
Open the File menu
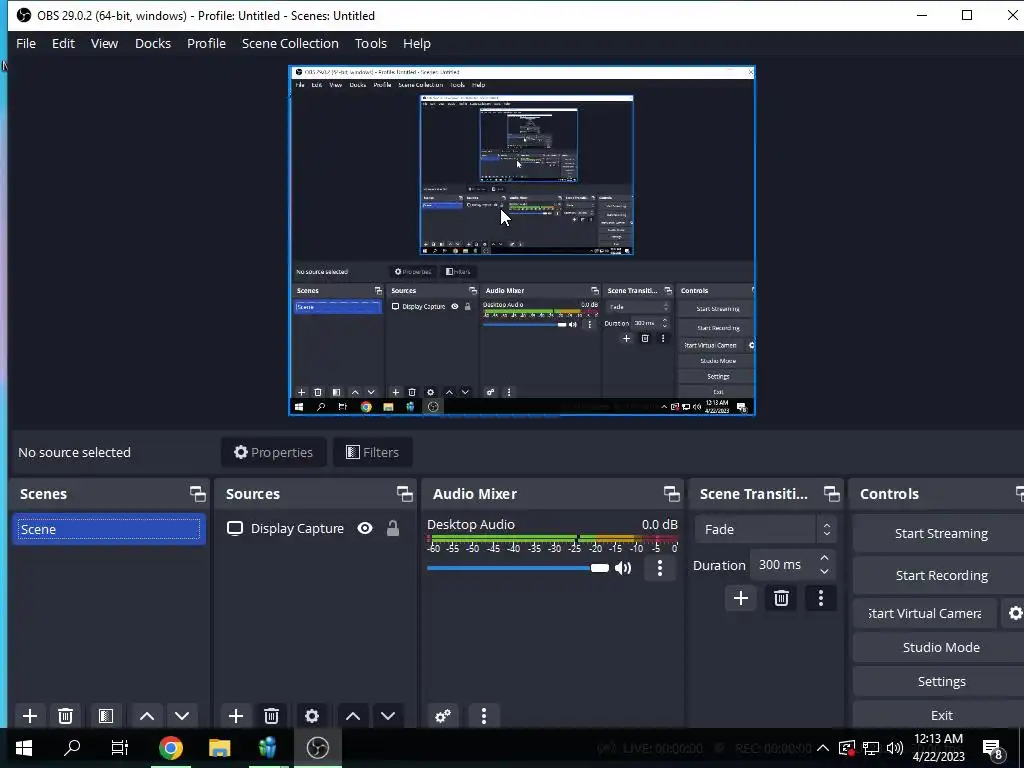[26, 43]
